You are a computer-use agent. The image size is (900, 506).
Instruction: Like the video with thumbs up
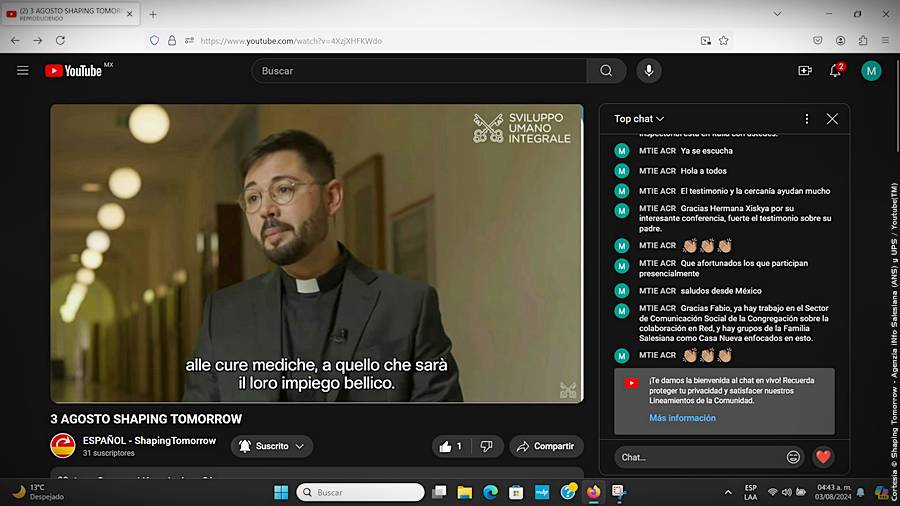click(451, 446)
